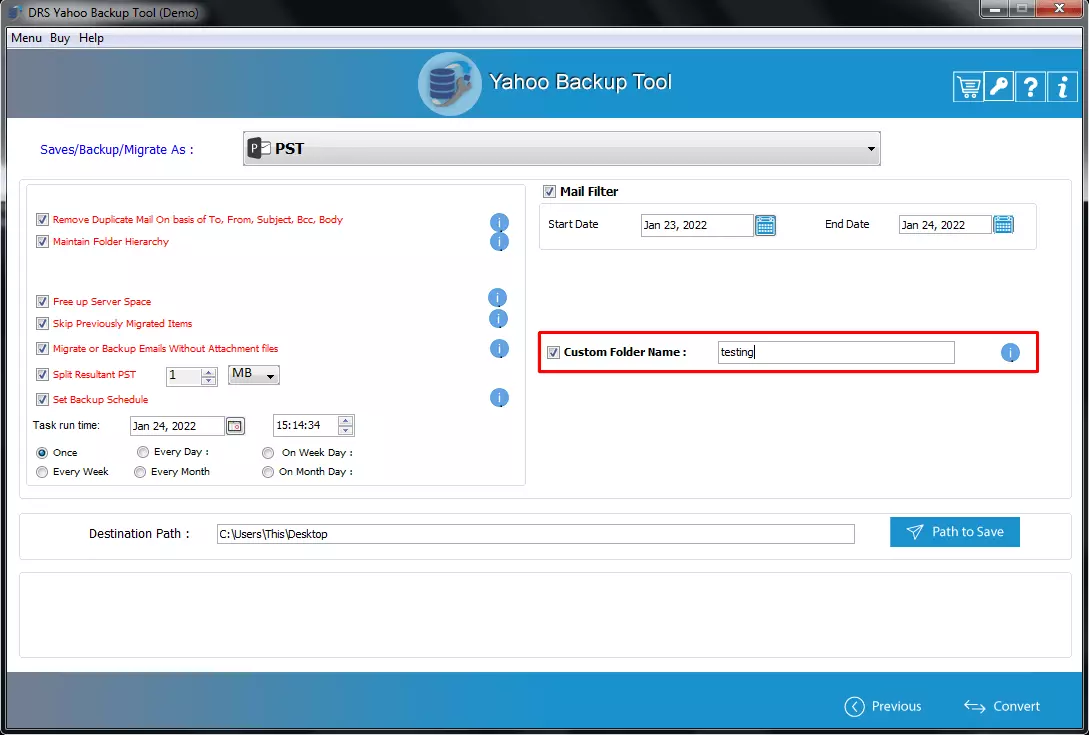Disable Set Backup Schedule checkbox
The image size is (1089, 735).
[x=42, y=399]
